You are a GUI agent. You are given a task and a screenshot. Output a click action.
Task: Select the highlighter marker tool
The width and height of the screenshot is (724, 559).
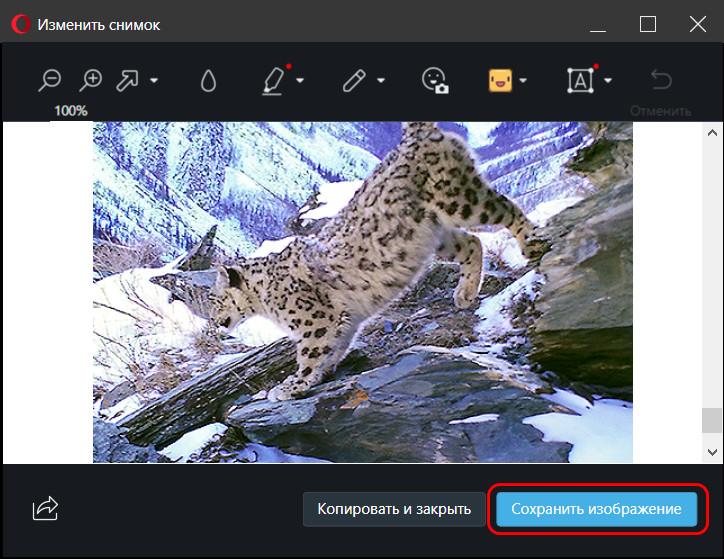pos(273,81)
